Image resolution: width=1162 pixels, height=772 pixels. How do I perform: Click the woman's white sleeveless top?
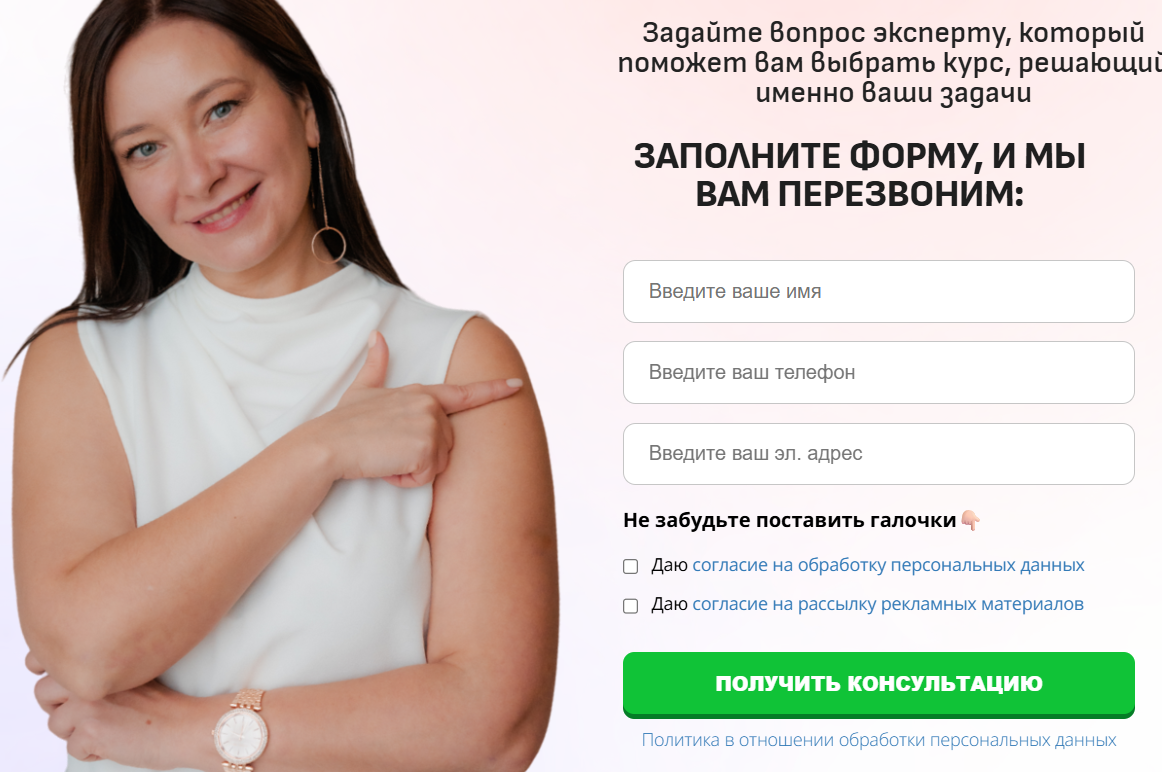coord(274,474)
